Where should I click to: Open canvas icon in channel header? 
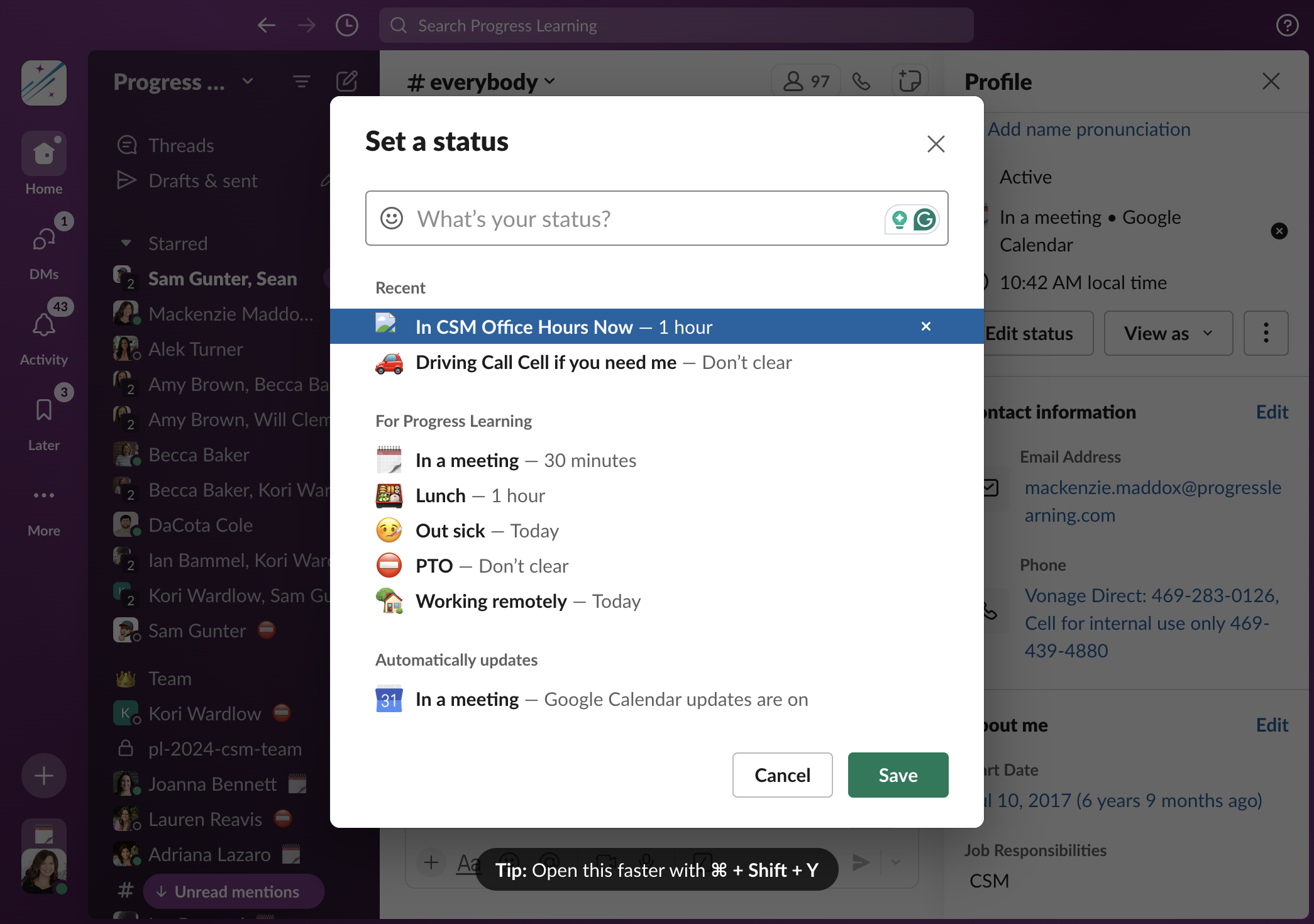tap(909, 82)
